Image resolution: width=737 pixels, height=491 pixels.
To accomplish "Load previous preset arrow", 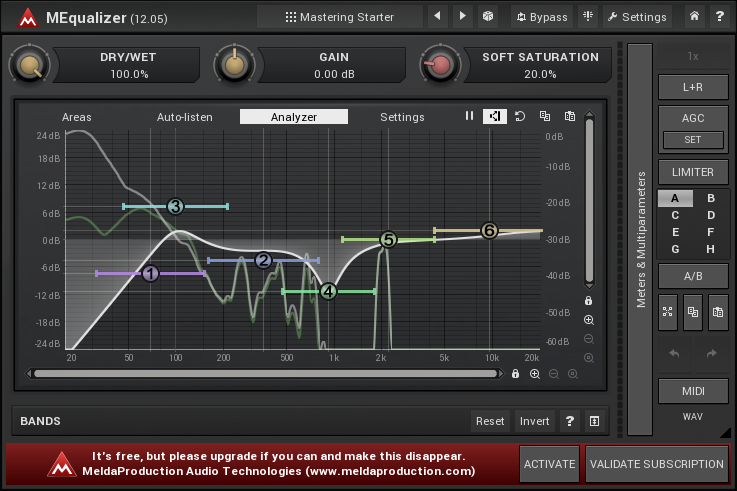I will 438,16.
